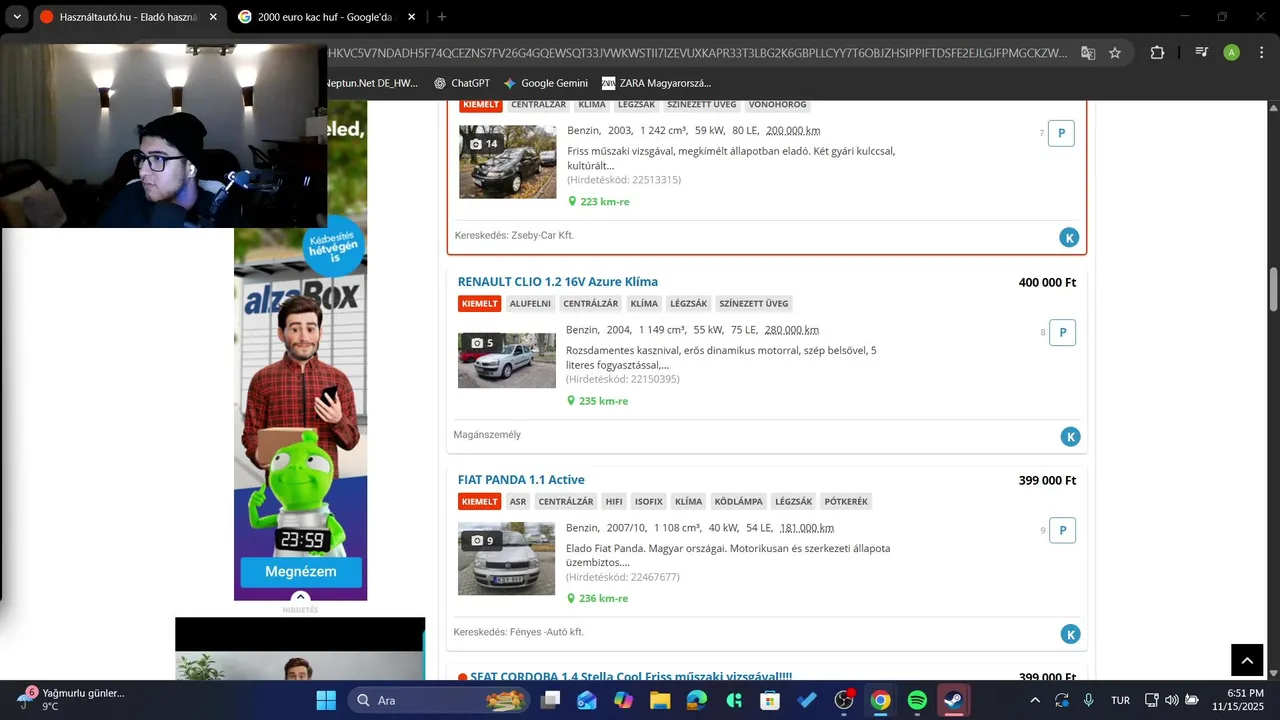The width and height of the screenshot is (1280, 720).
Task: Open the Google Gemini bookmark
Action: pyautogui.click(x=546, y=83)
